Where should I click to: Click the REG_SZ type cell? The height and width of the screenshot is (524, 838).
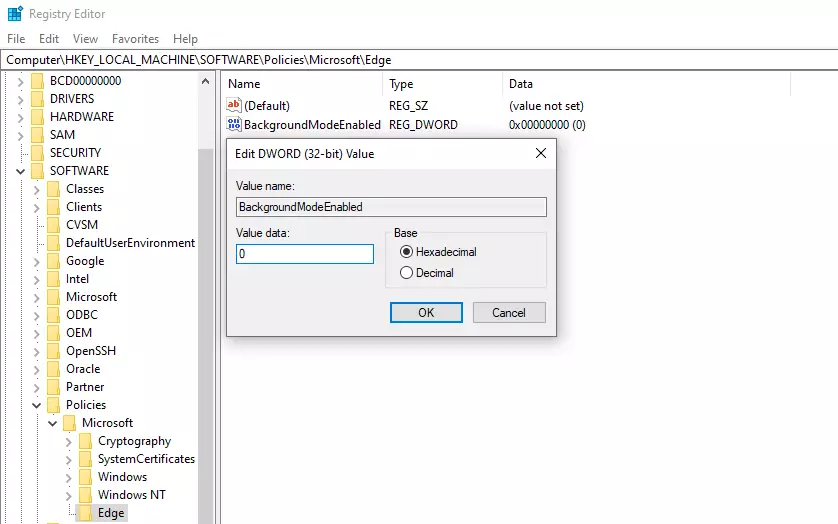(408, 106)
